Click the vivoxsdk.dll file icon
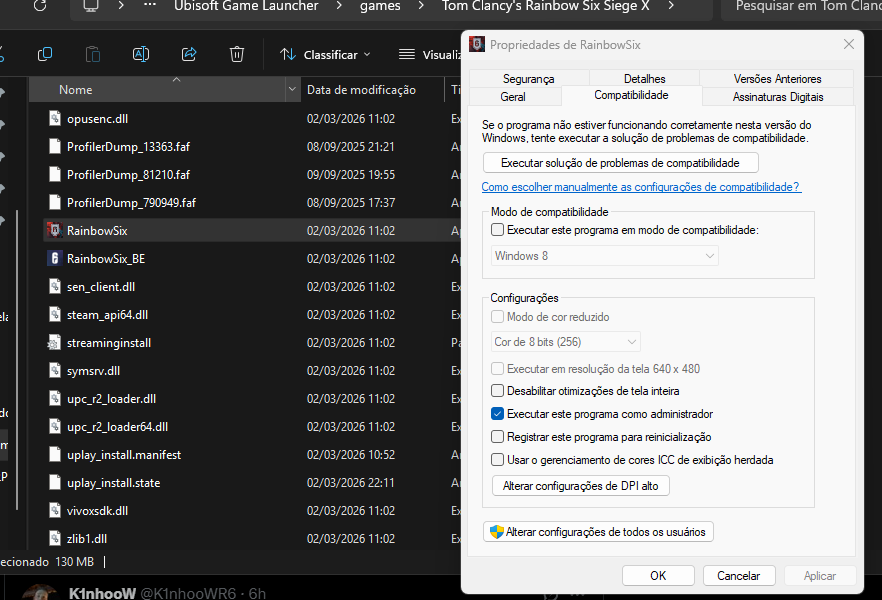The image size is (882, 600). pyautogui.click(x=55, y=511)
